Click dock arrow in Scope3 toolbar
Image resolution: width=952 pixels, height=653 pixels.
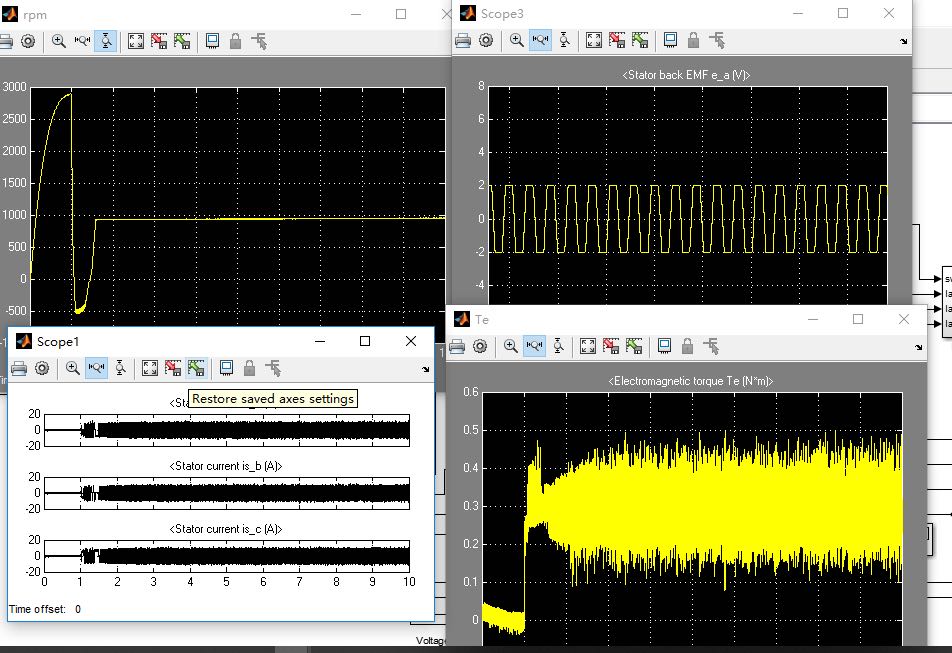904,41
